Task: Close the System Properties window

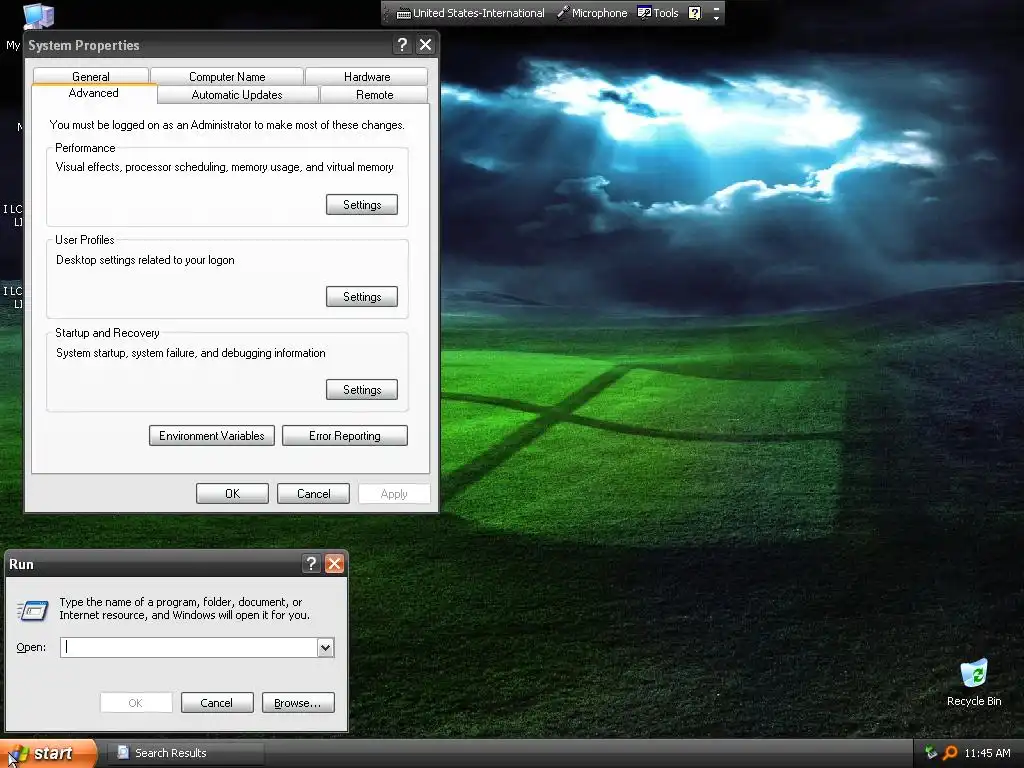Action: (x=425, y=44)
